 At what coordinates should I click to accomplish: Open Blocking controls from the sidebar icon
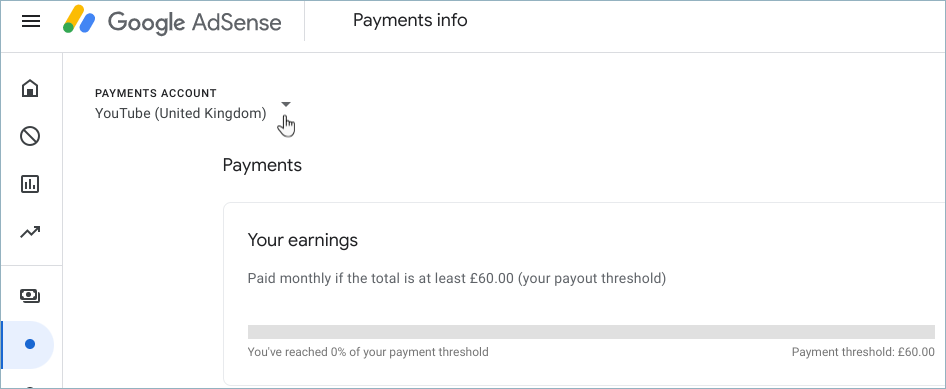click(x=30, y=136)
